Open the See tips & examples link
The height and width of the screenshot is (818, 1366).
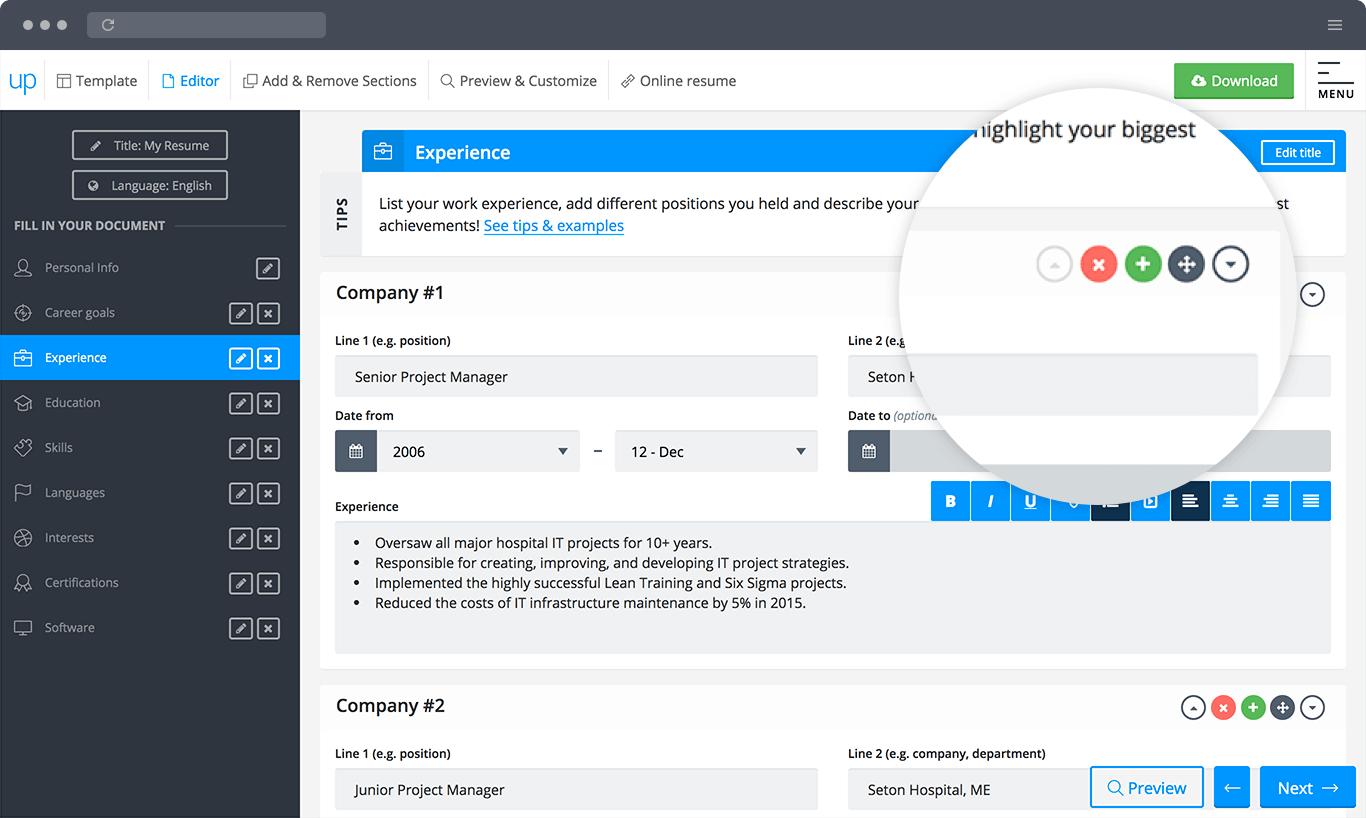tap(553, 226)
